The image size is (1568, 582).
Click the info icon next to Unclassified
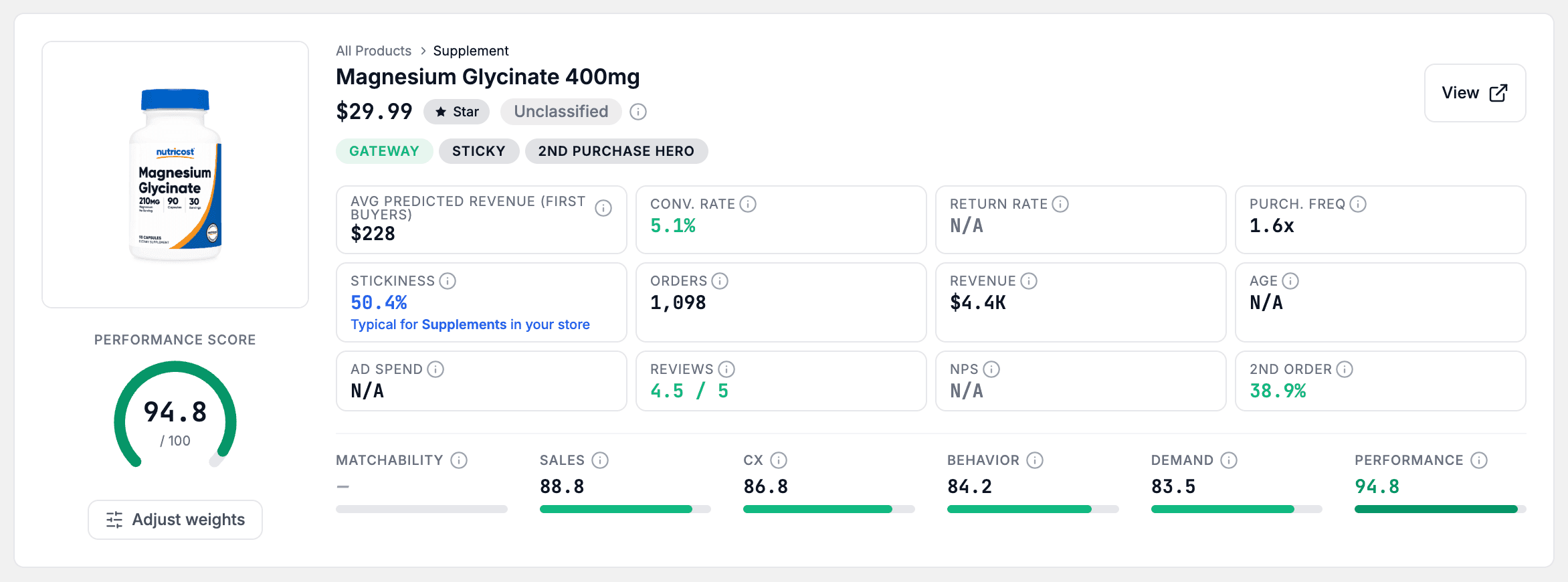(638, 112)
